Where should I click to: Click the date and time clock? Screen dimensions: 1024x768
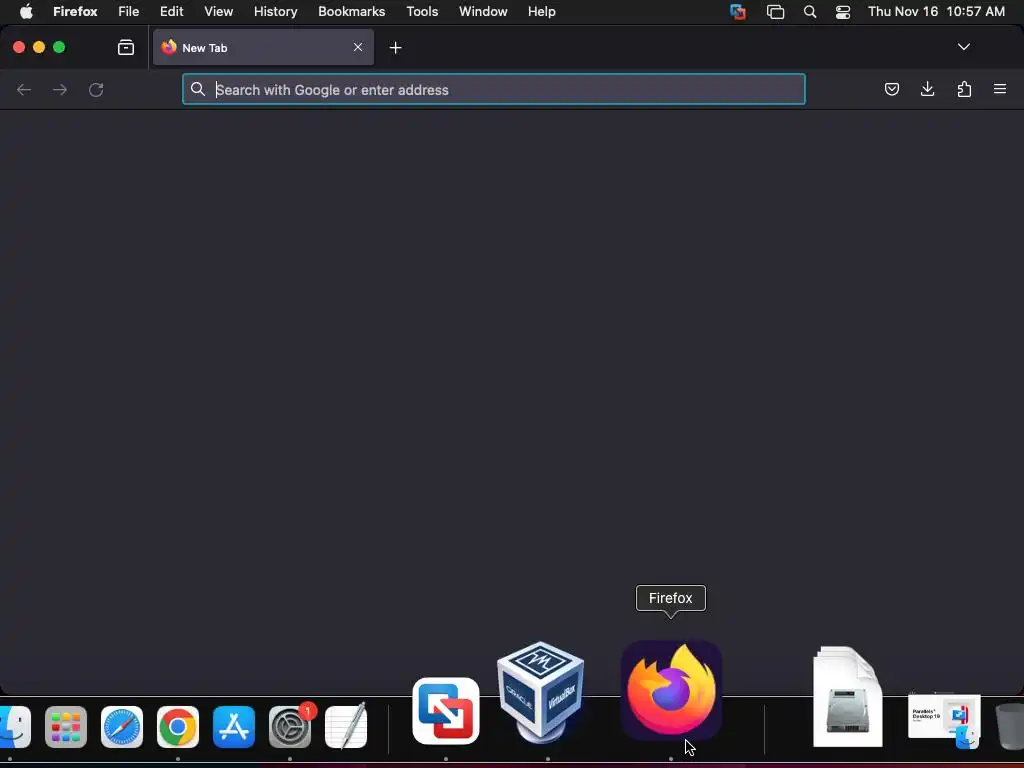[x=936, y=12]
